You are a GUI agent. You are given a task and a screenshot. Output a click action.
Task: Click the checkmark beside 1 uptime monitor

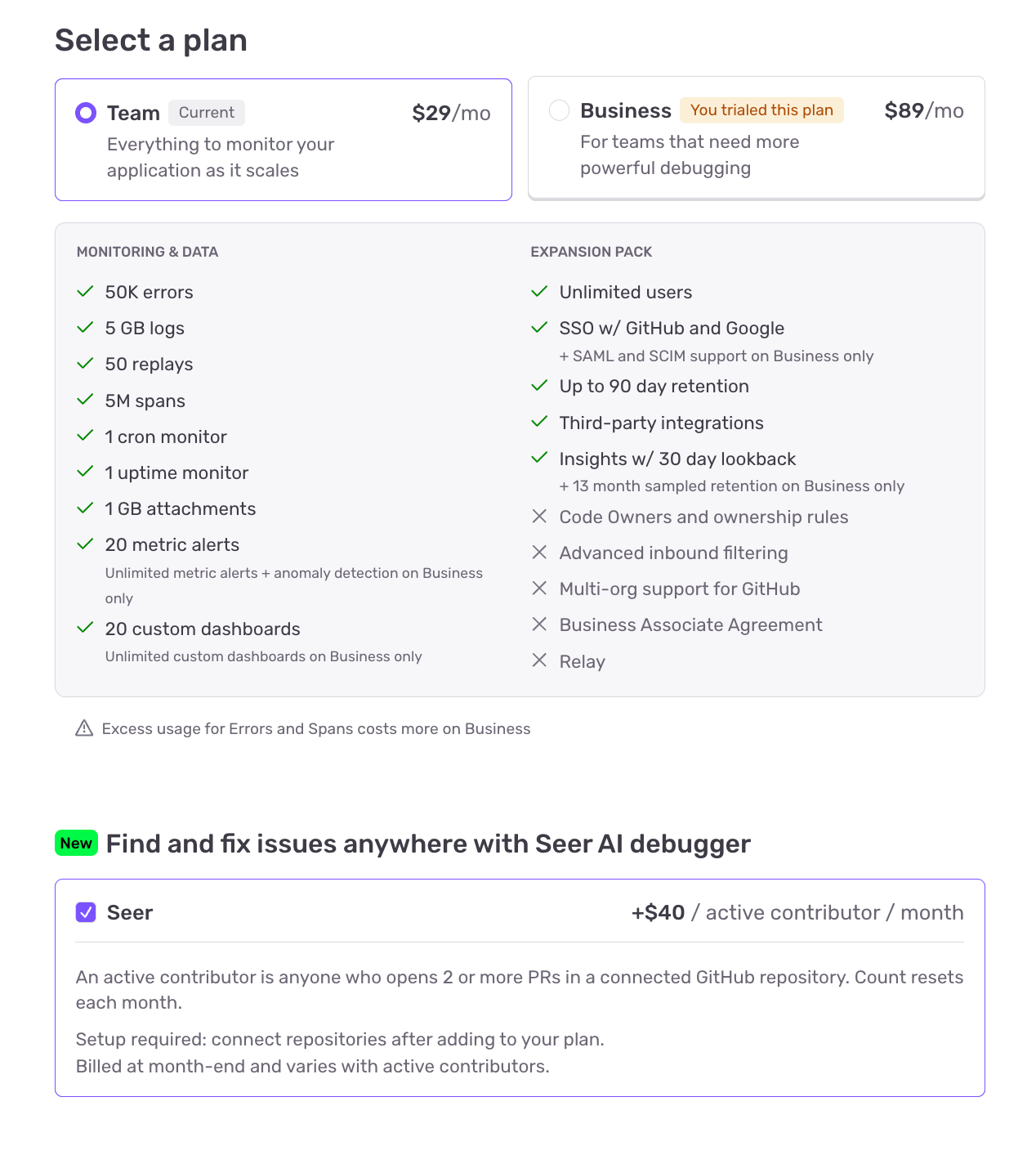point(85,472)
